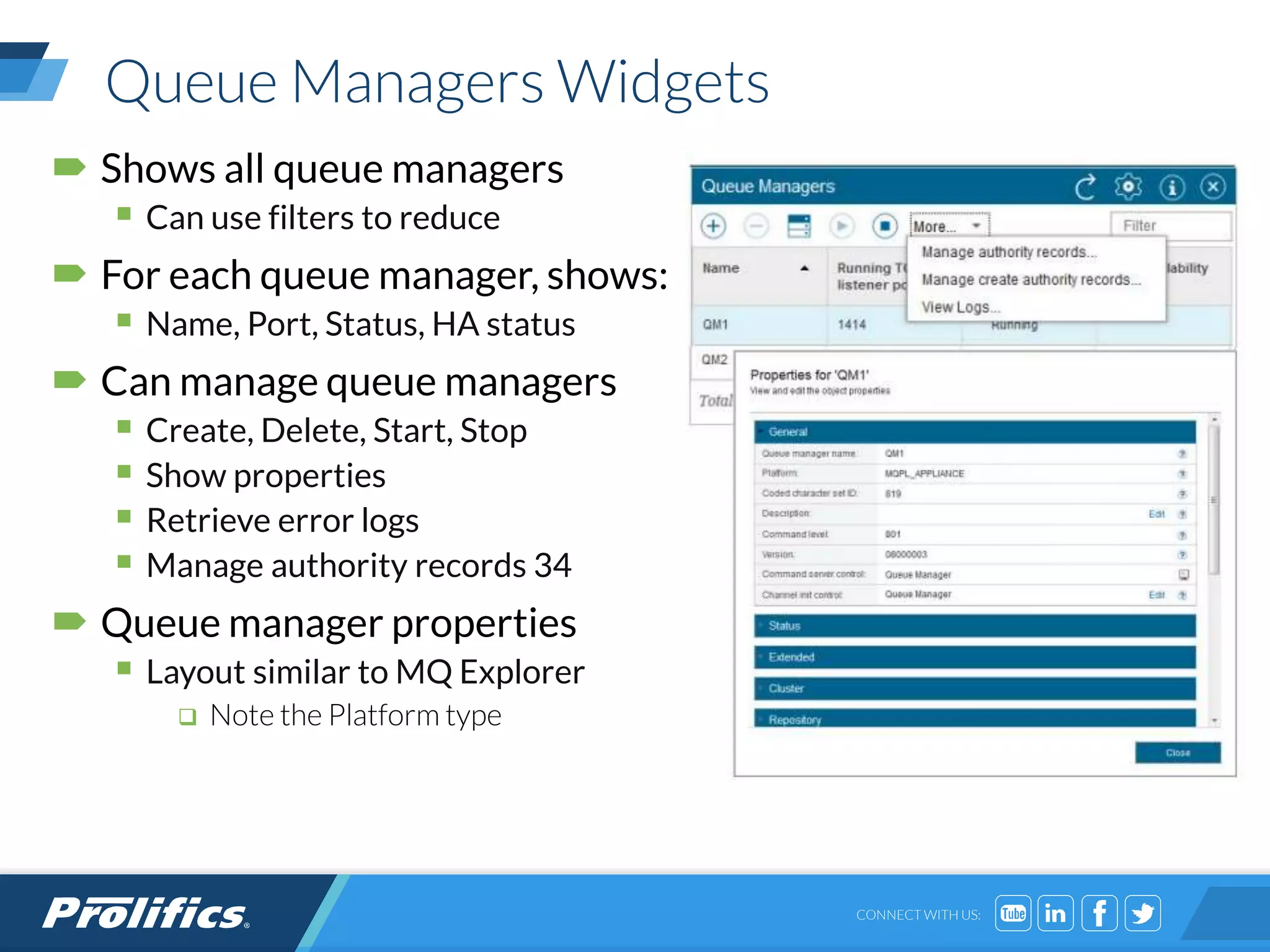Click version value '08000003'
Screen dimensions: 1270x952
(x=905, y=554)
